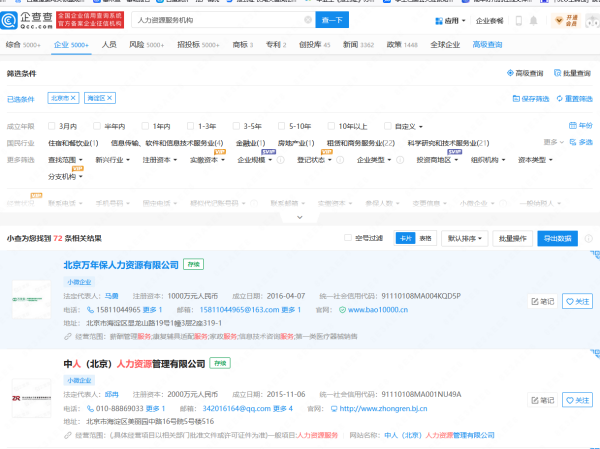The width and height of the screenshot is (600, 449).
Task: Expand the 登记状态 dropdown
Action: pyautogui.click(x=315, y=160)
